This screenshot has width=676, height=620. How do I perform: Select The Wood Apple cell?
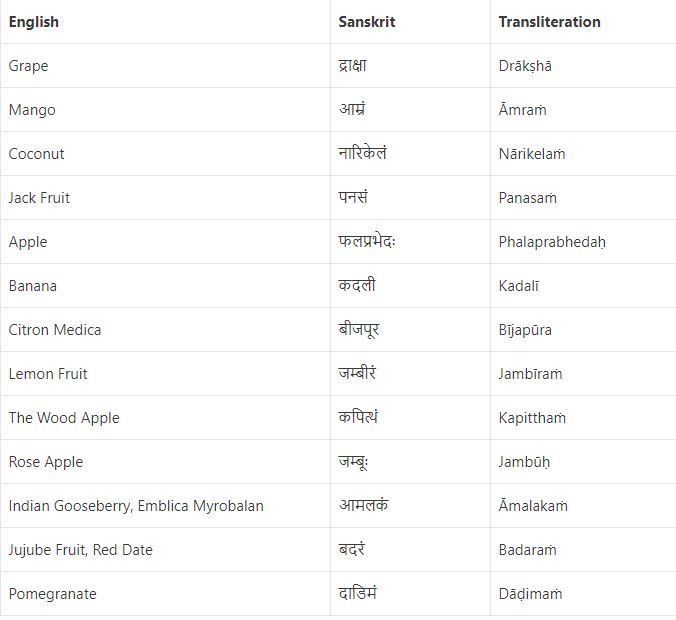(64, 418)
